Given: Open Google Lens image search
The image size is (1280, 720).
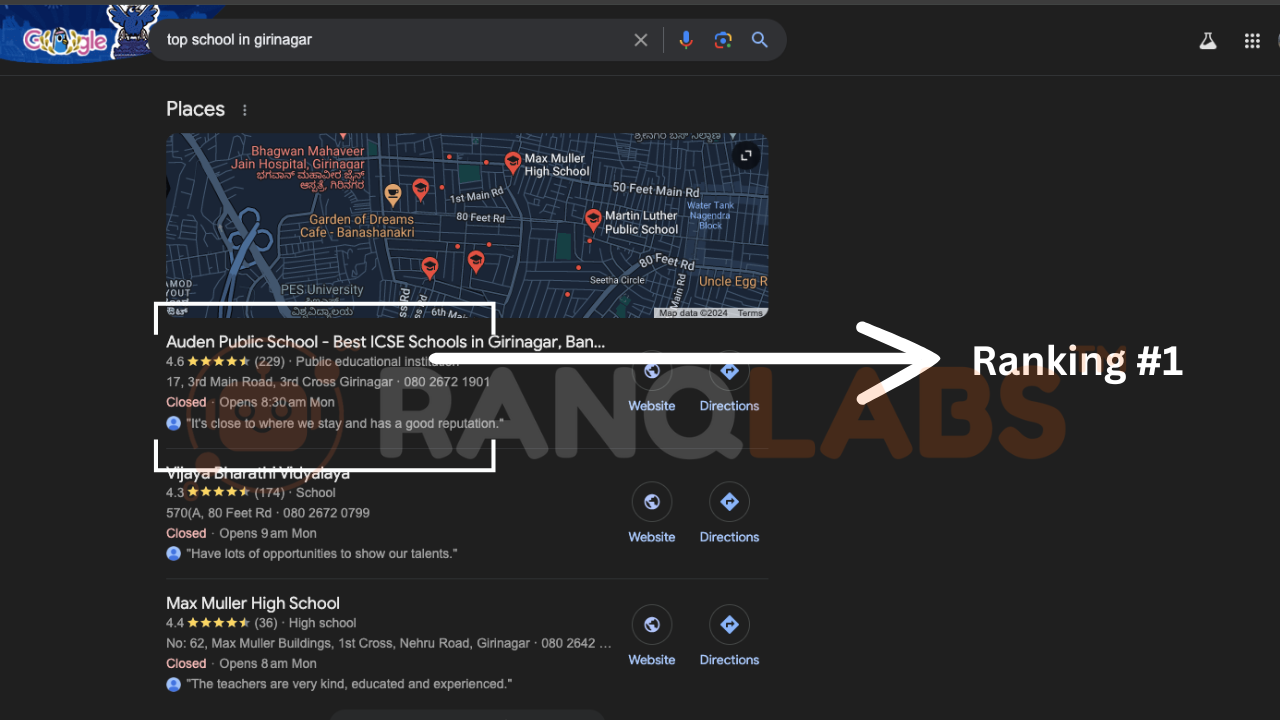Looking at the screenshot, I should point(723,40).
